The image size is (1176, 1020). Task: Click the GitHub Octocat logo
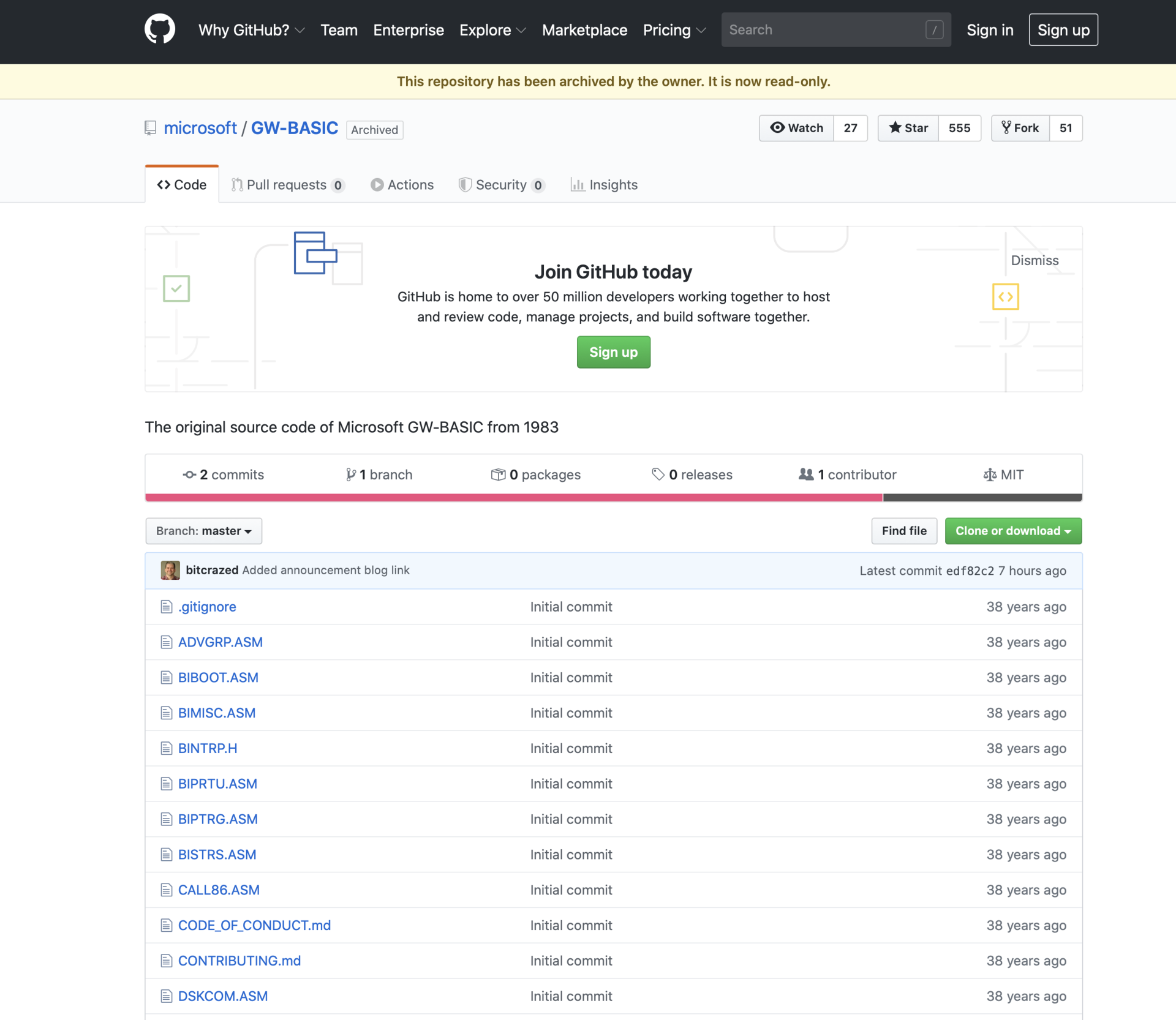(x=160, y=29)
